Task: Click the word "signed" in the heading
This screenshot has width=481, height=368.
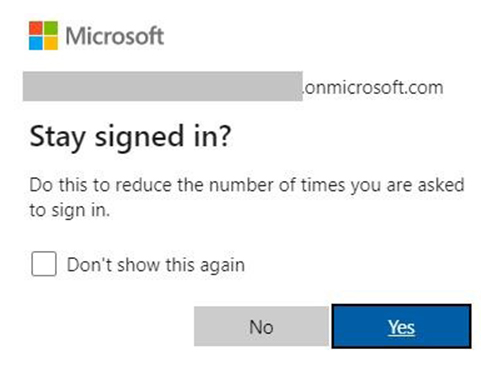Action: [139, 138]
